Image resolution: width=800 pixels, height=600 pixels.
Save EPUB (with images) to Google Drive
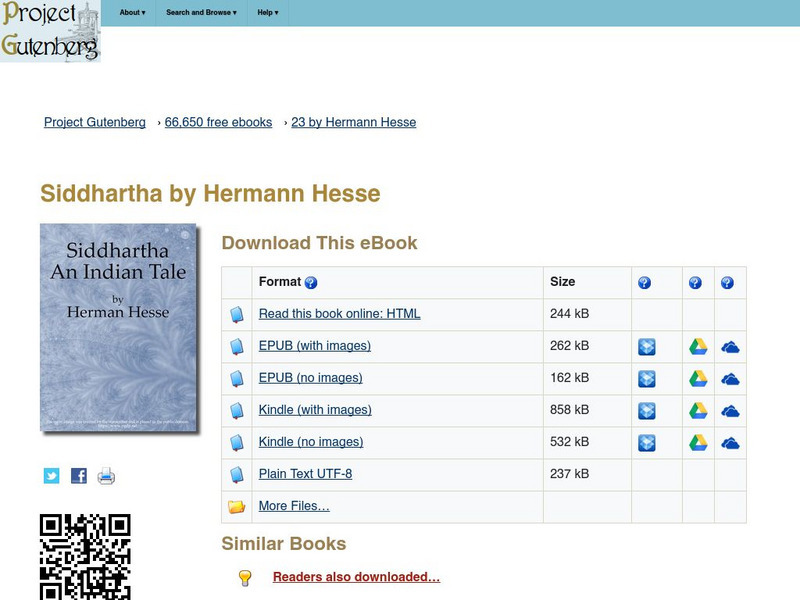(x=698, y=347)
